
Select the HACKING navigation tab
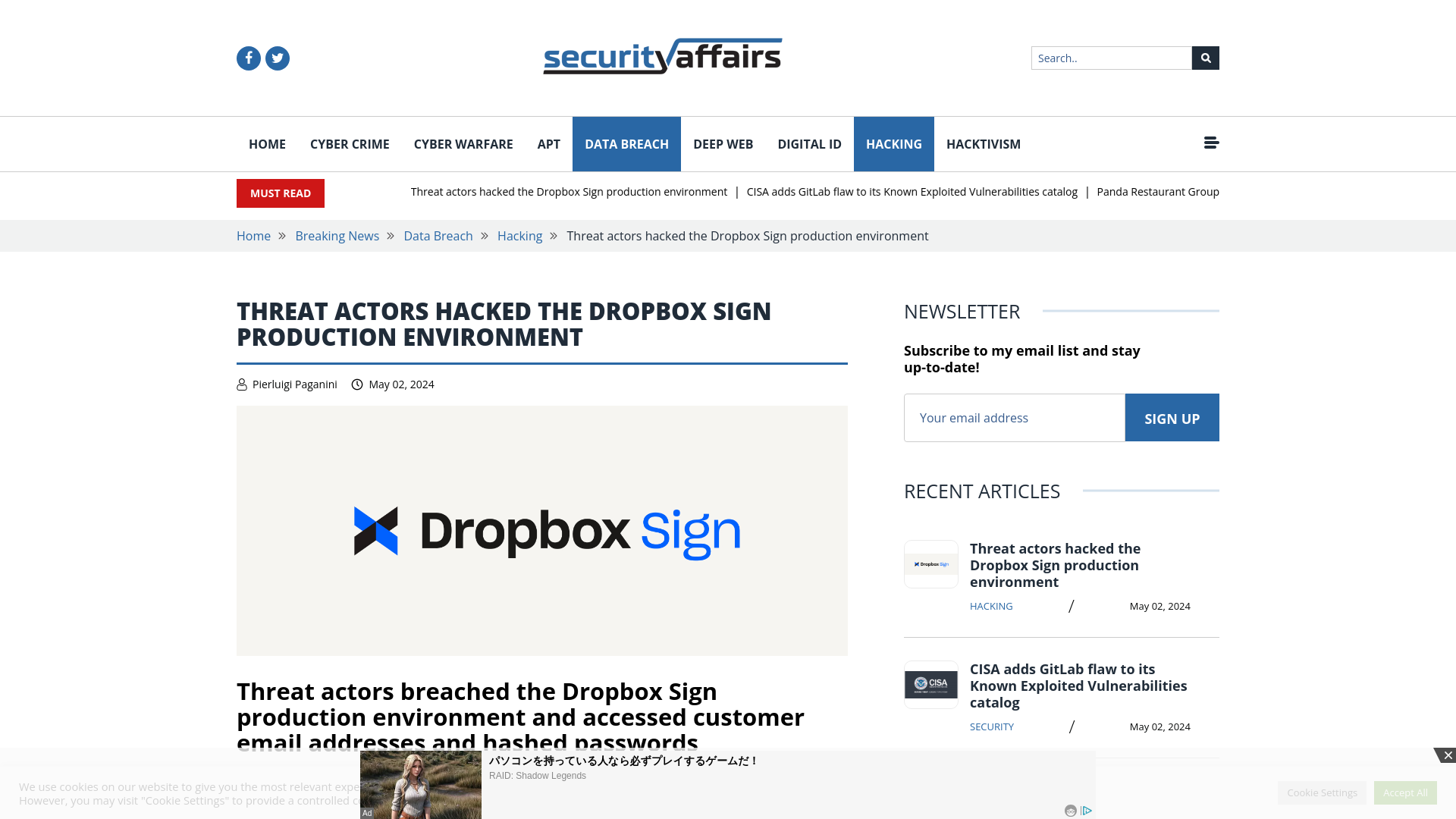tap(893, 144)
